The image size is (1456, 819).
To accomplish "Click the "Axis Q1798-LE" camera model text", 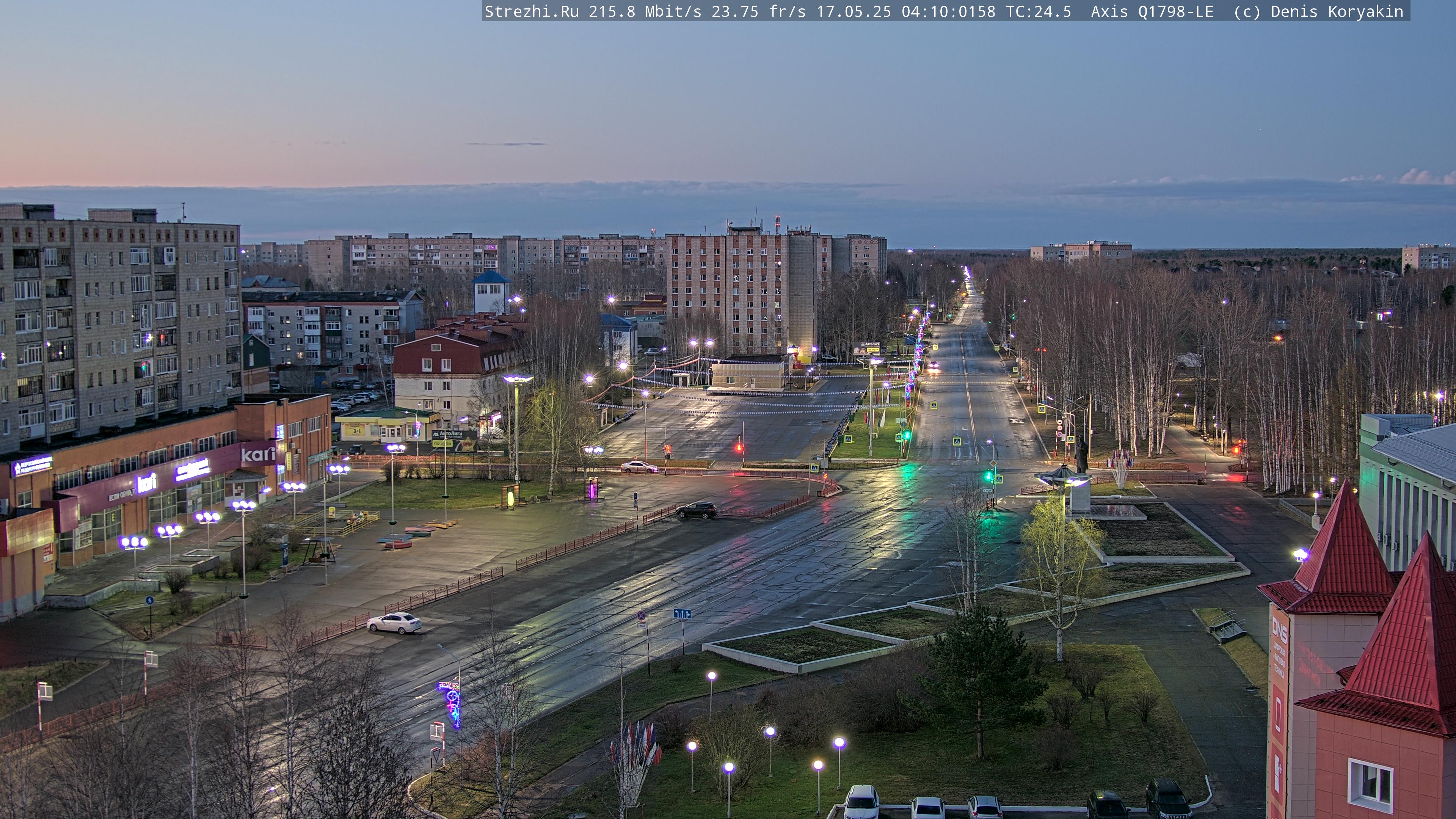I will [1153, 12].
